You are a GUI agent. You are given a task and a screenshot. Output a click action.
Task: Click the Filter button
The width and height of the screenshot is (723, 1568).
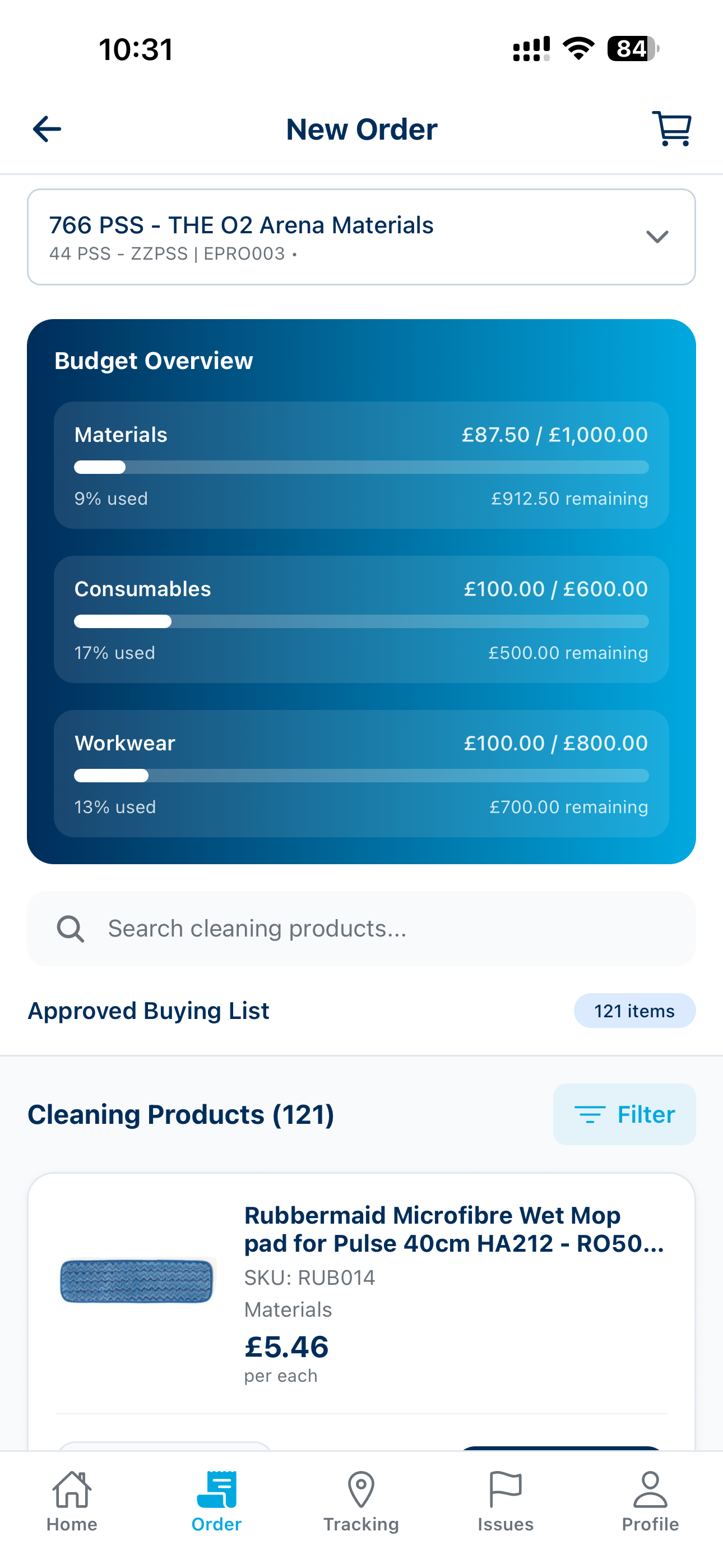tap(624, 1114)
